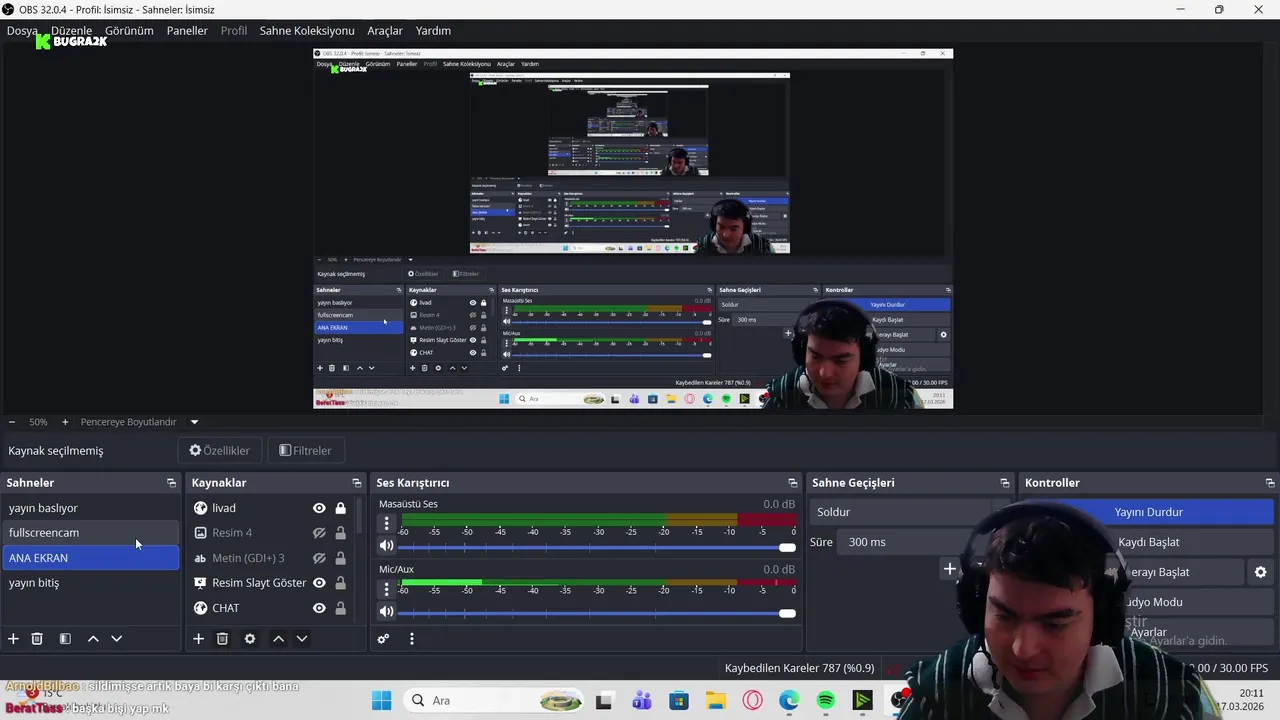This screenshot has height=720, width=1280.
Task: Open Araçlar menu
Action: pyautogui.click(x=385, y=31)
